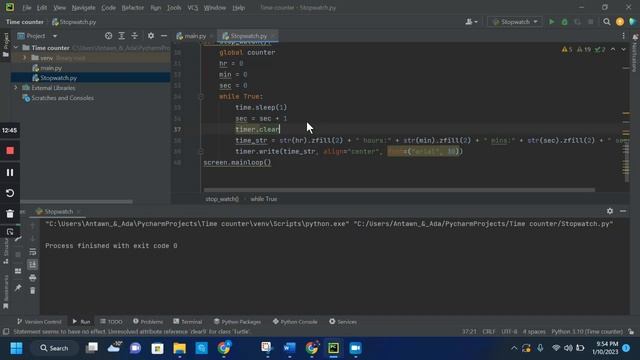Click the print icon in run console
The width and height of the screenshot is (640, 360).
pos(33,278)
